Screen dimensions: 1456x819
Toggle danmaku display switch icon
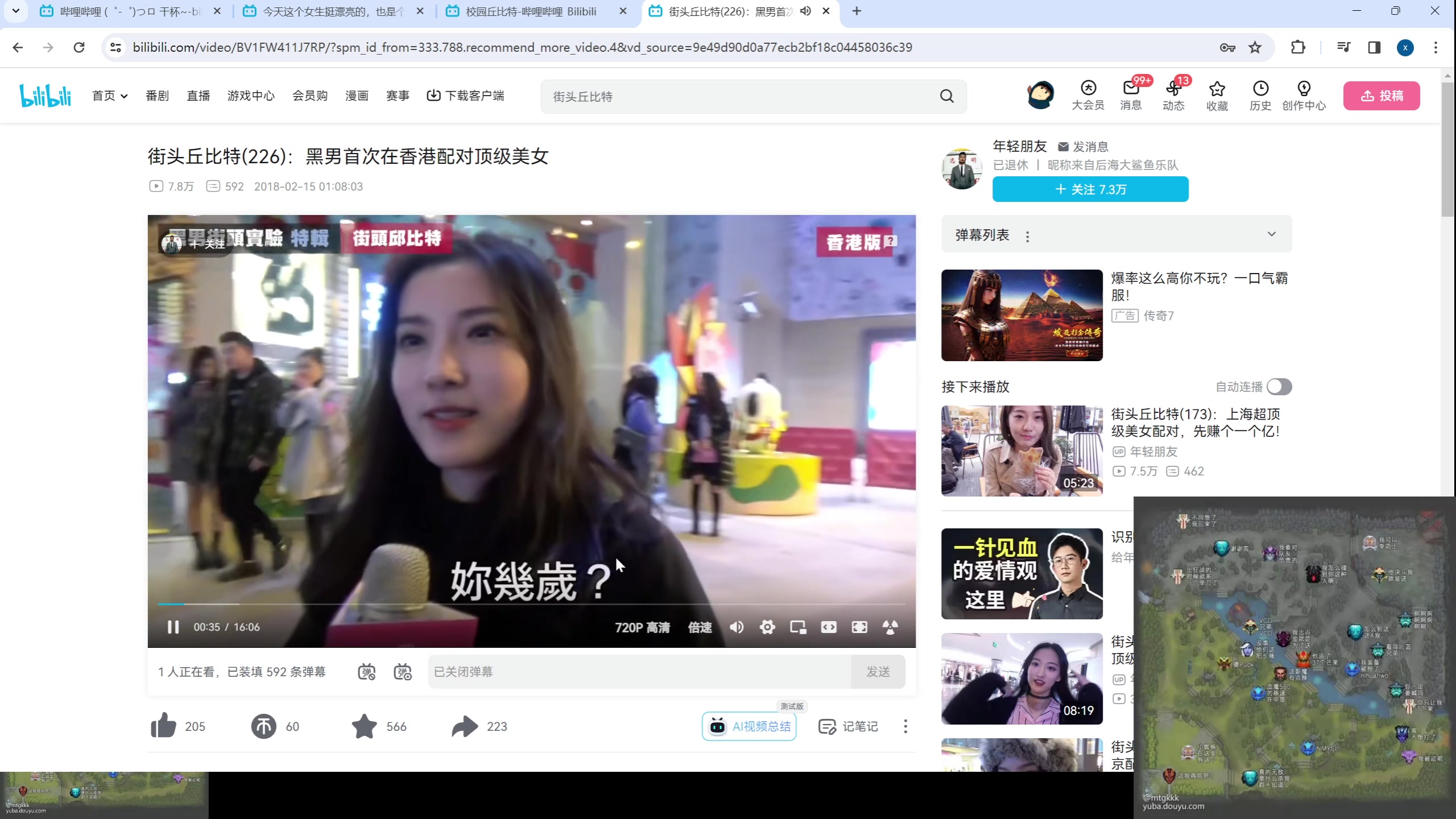click(367, 672)
